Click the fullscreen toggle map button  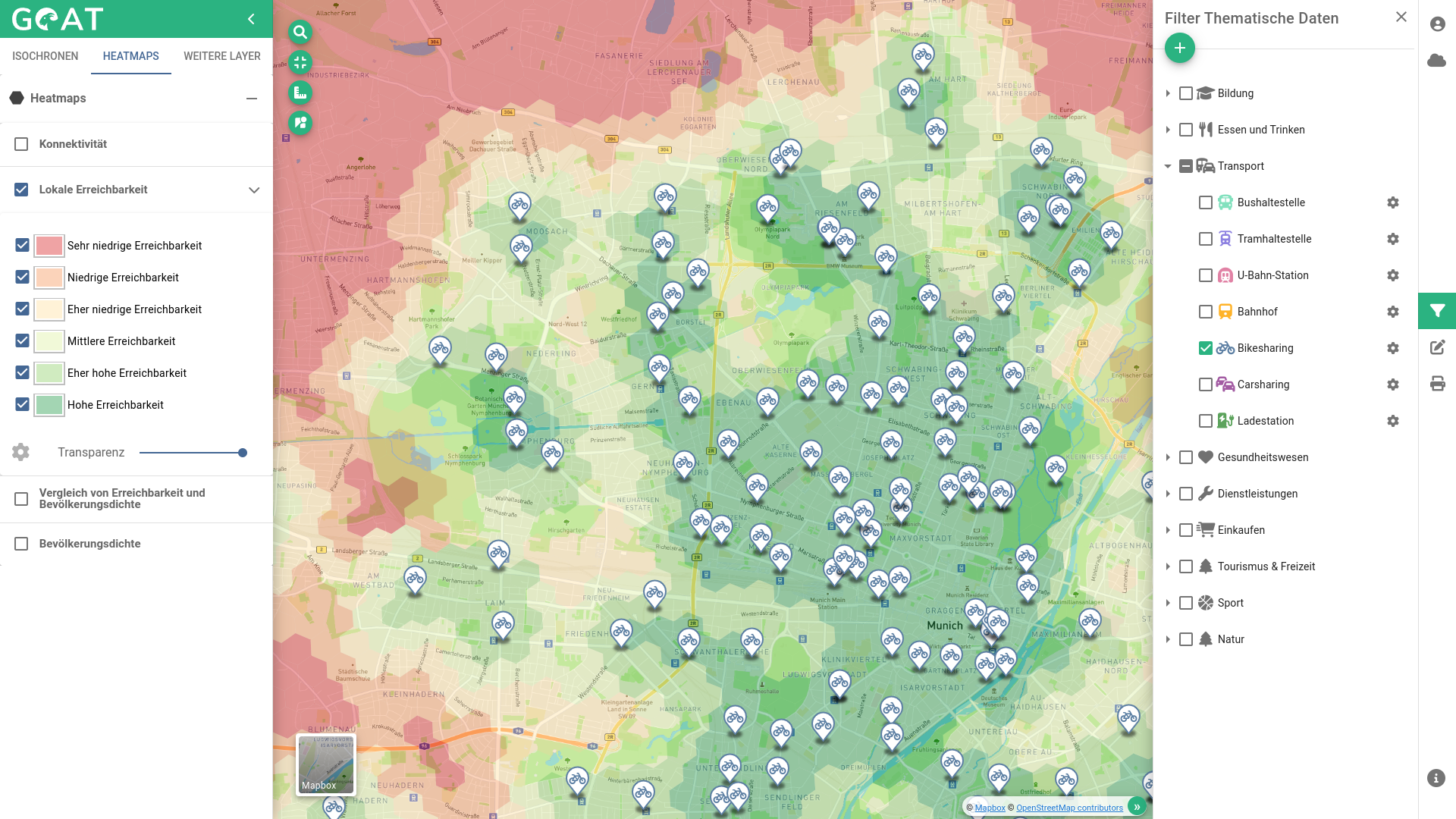click(300, 62)
